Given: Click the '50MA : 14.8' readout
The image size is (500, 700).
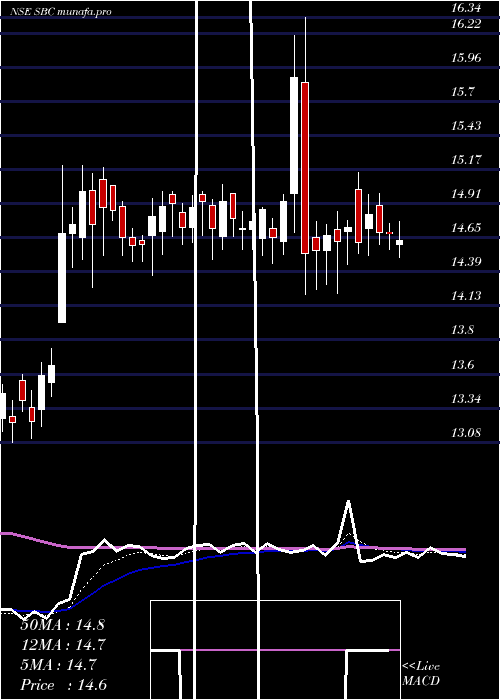Looking at the screenshot, I should pyautogui.click(x=62, y=625).
